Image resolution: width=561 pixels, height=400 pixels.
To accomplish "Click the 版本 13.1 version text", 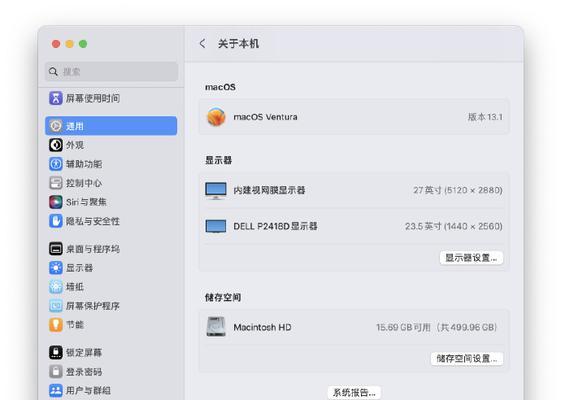I will [x=485, y=117].
